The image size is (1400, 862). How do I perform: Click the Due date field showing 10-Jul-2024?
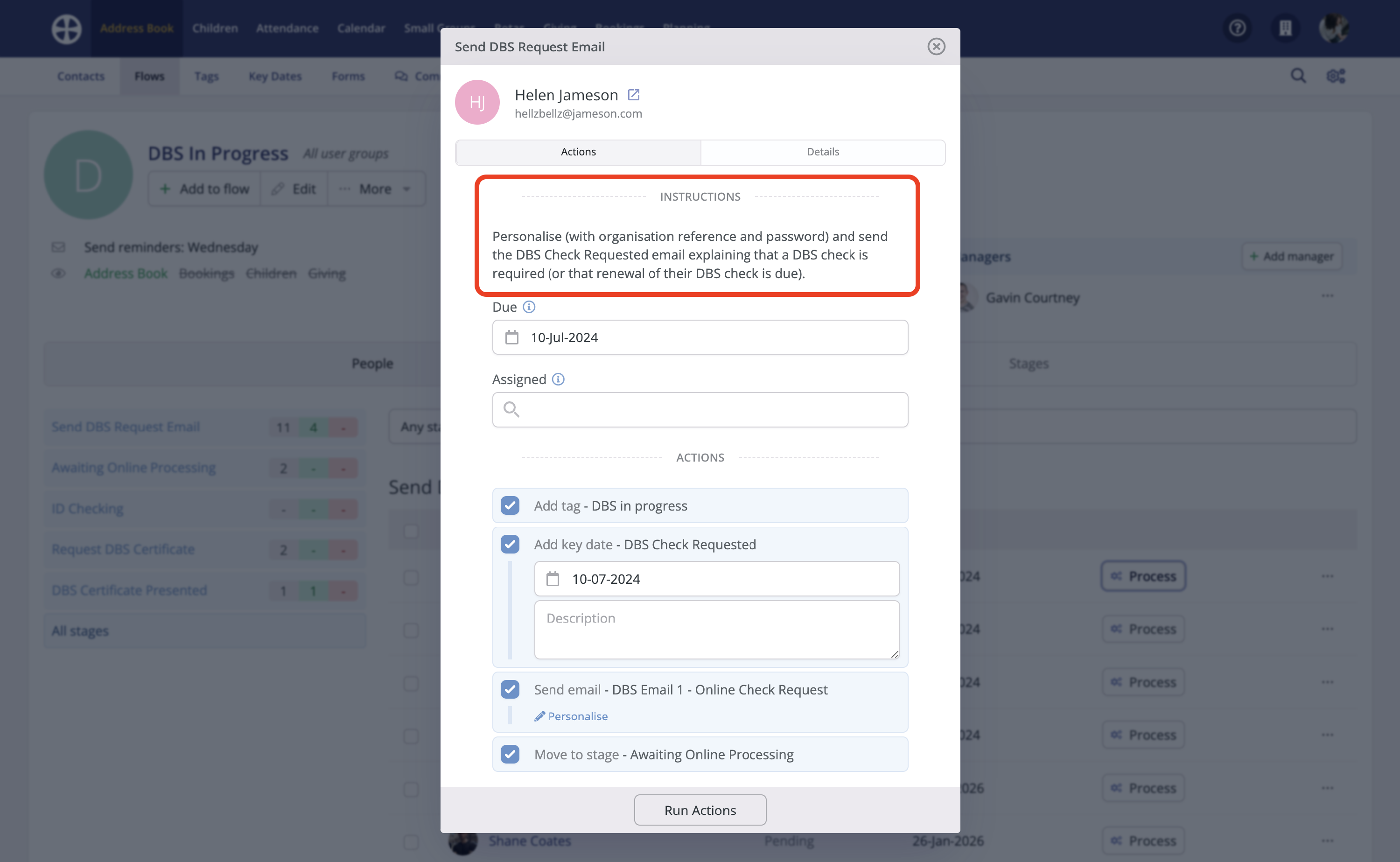click(700, 337)
